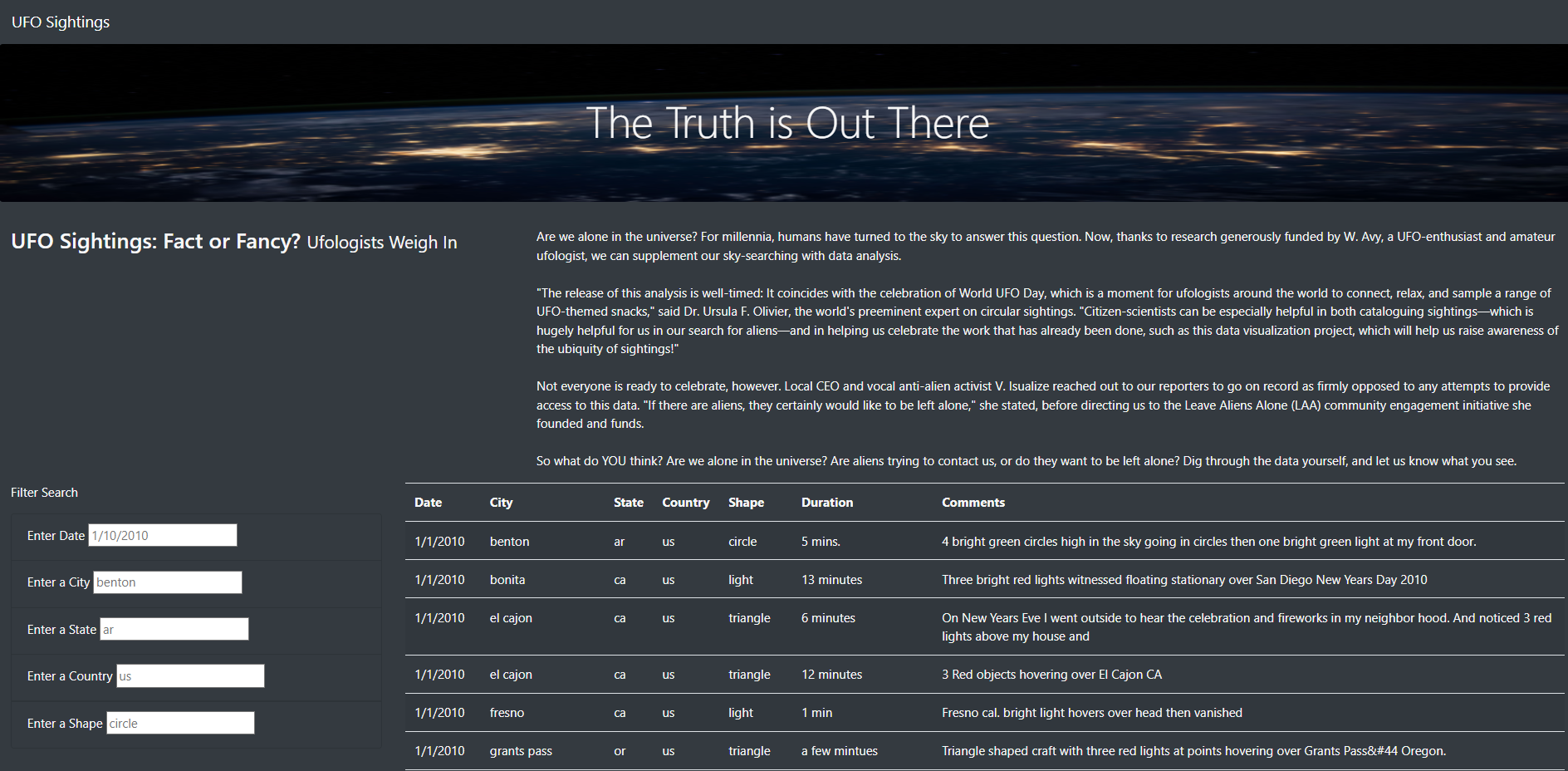Image resolution: width=1568 pixels, height=771 pixels.
Task: Click the Truth is Out There banner
Action: click(x=787, y=122)
